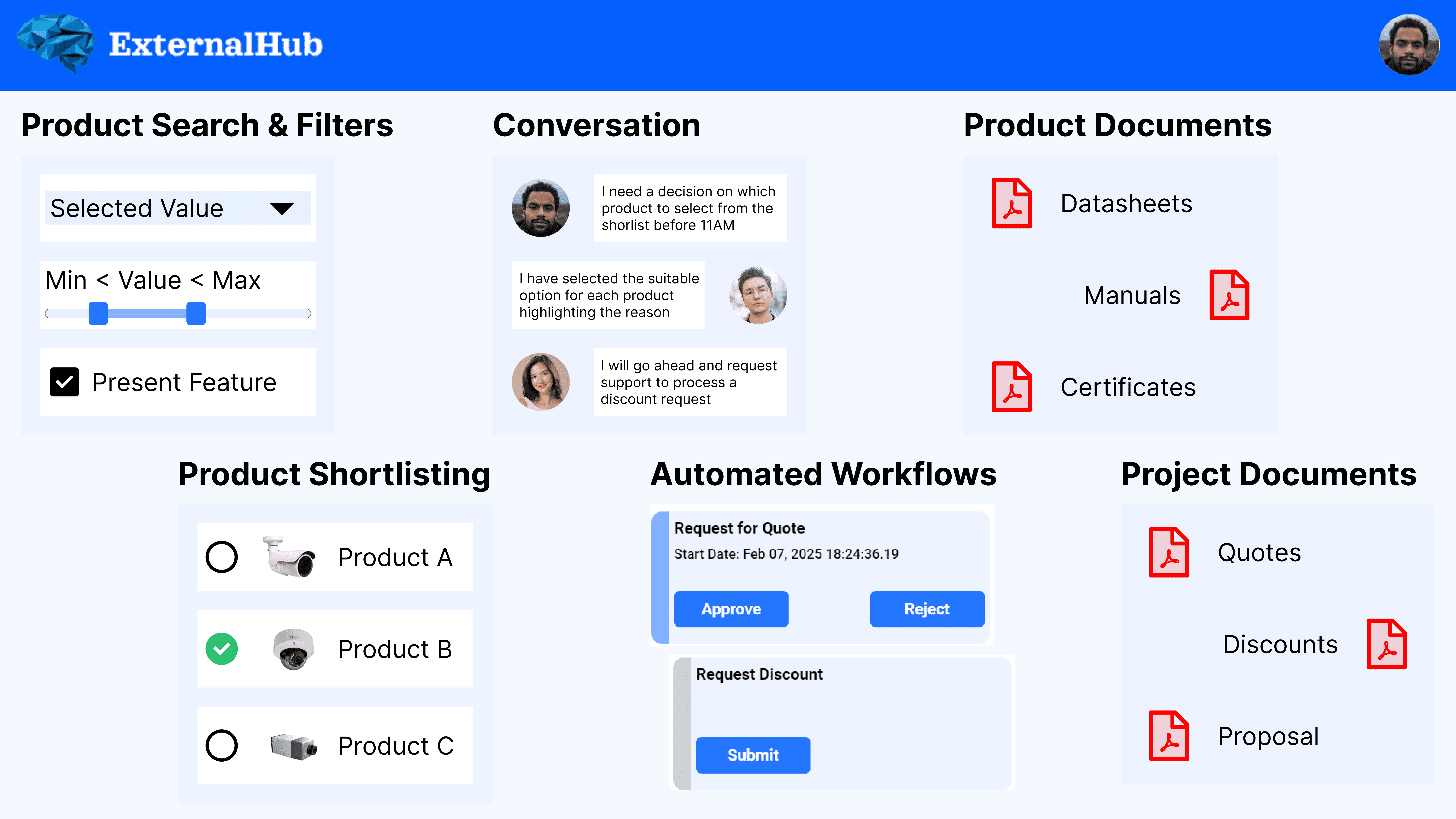
Task: Click avatar beside the 11AM decision message
Action: [x=540, y=208]
